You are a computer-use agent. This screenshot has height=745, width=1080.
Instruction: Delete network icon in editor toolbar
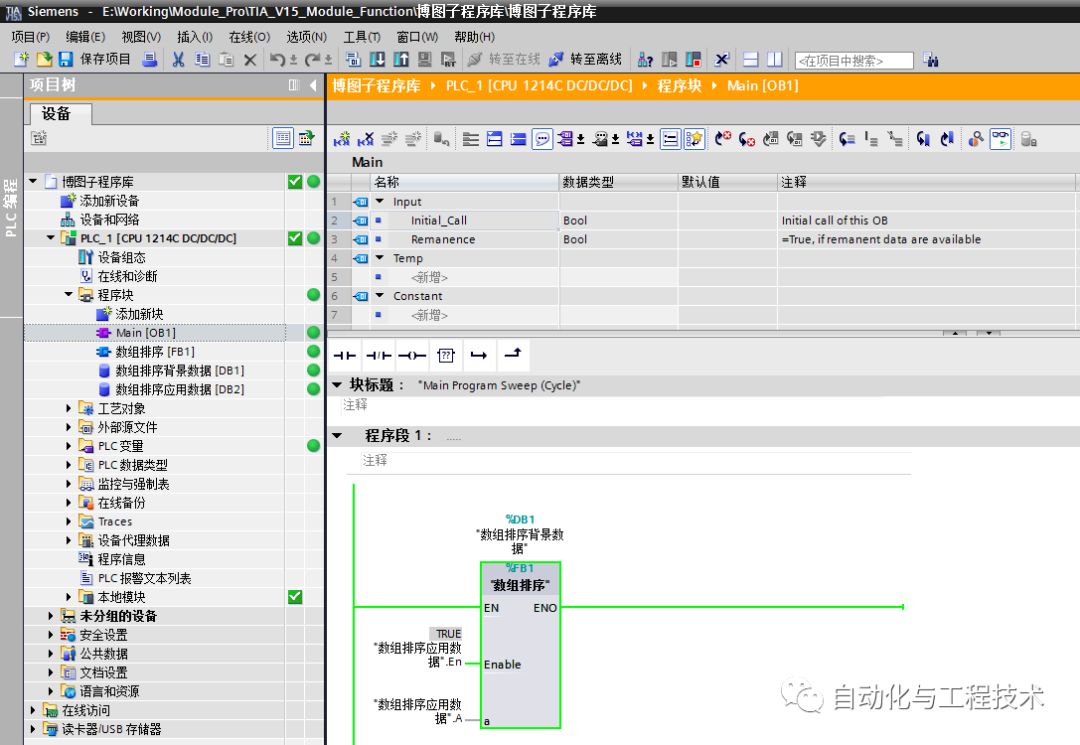click(x=365, y=139)
